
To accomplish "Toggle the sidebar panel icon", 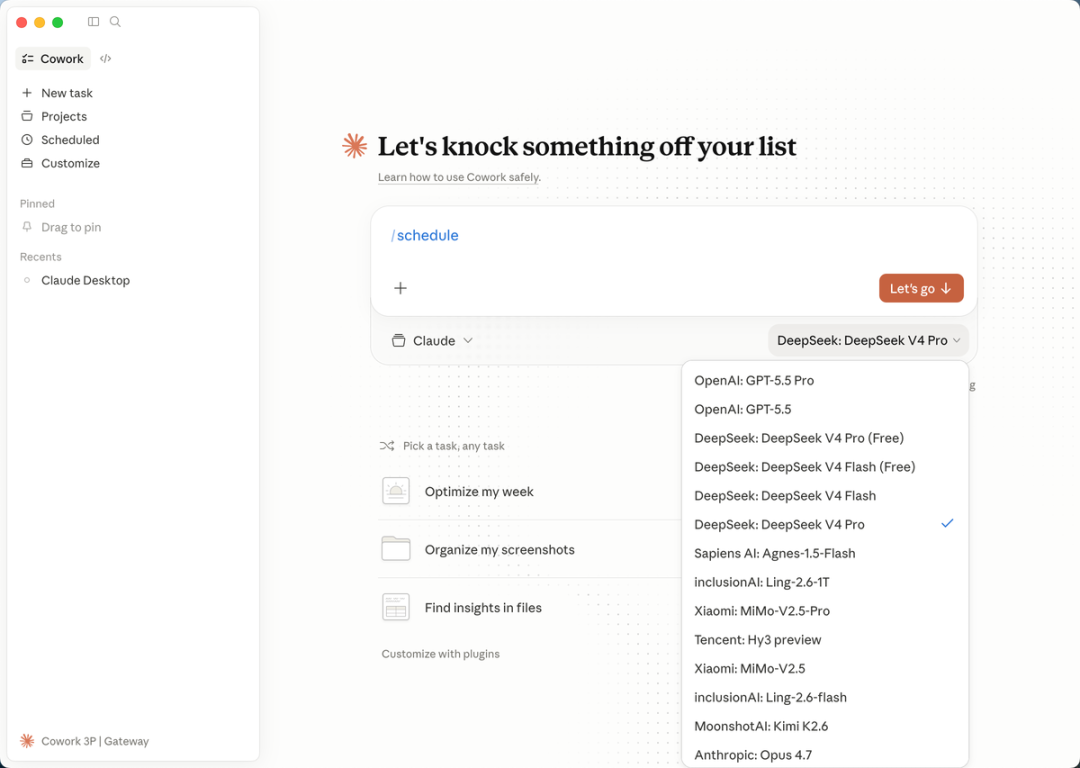I will [93, 22].
